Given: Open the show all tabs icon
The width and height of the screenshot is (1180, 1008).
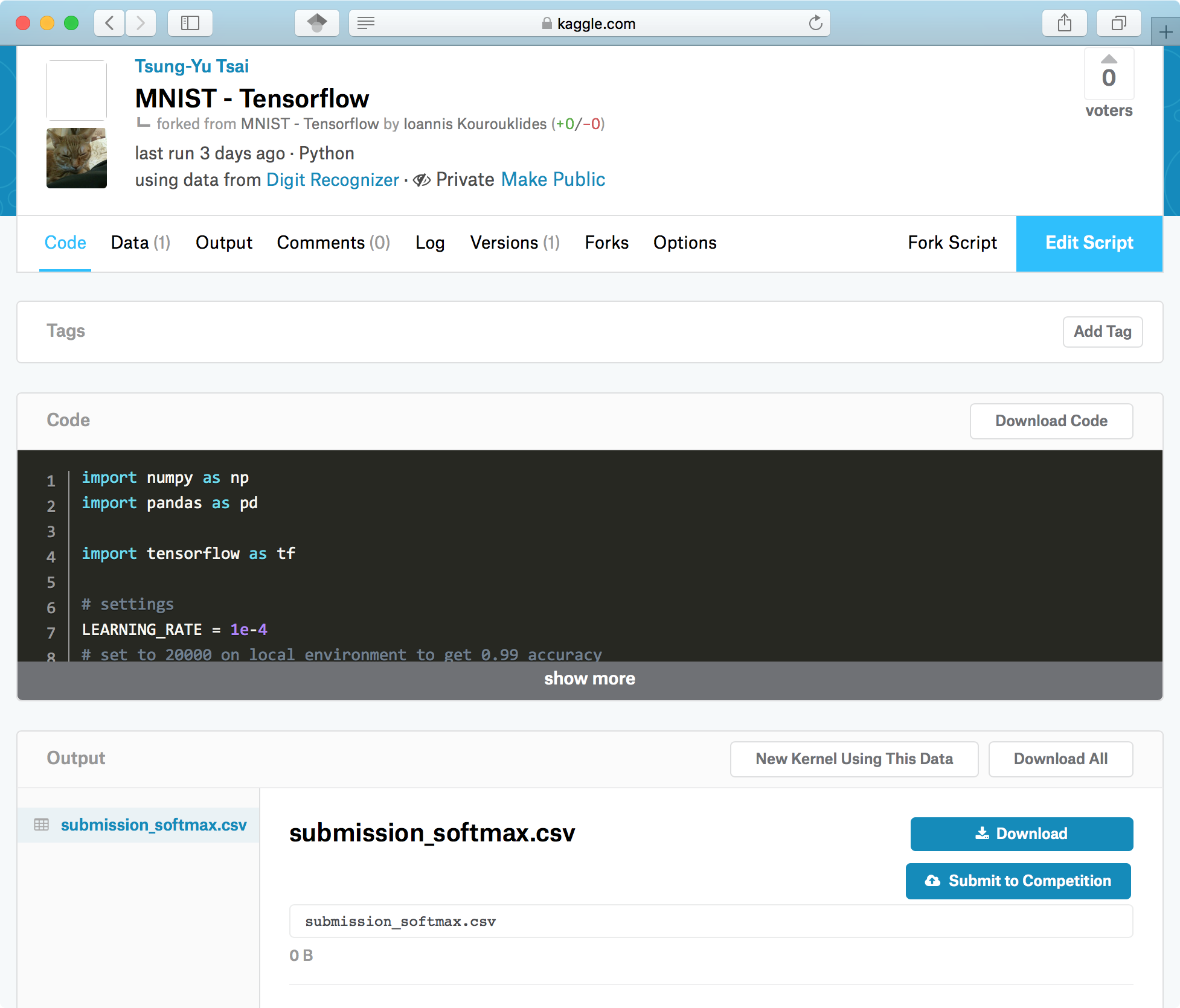Looking at the screenshot, I should pos(1118,24).
